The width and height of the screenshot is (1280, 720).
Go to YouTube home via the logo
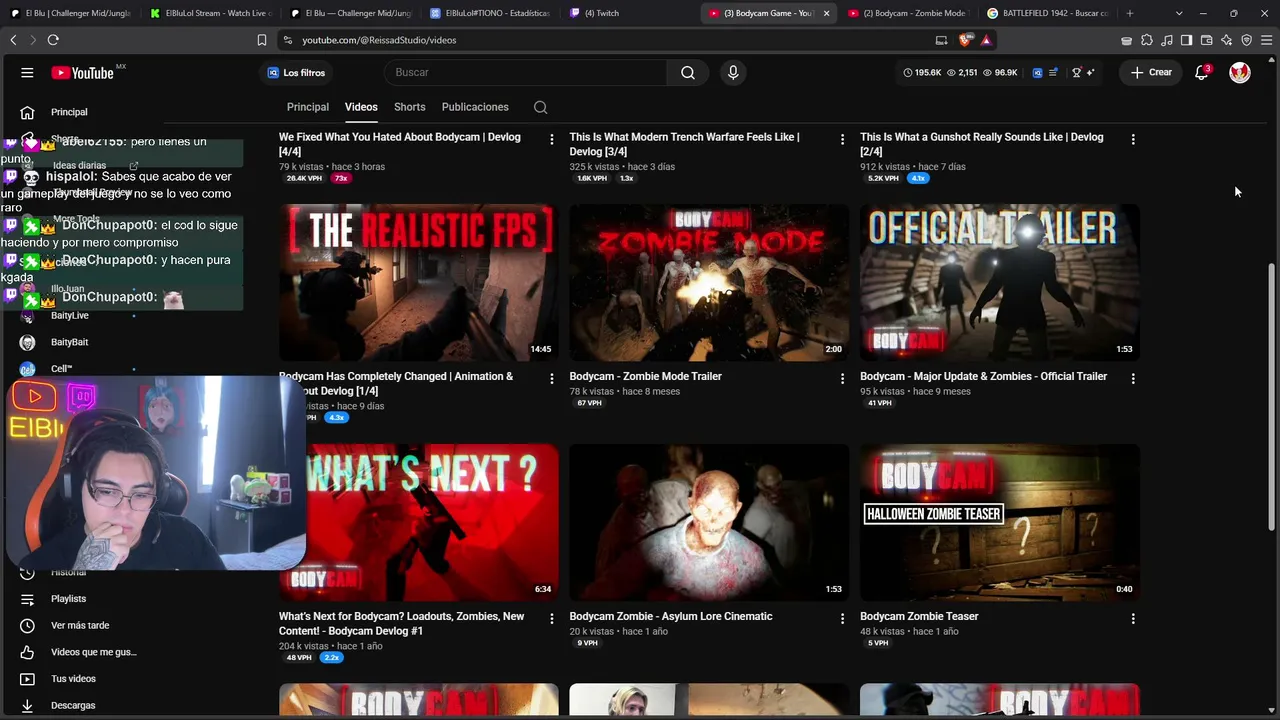pyautogui.click(x=84, y=72)
